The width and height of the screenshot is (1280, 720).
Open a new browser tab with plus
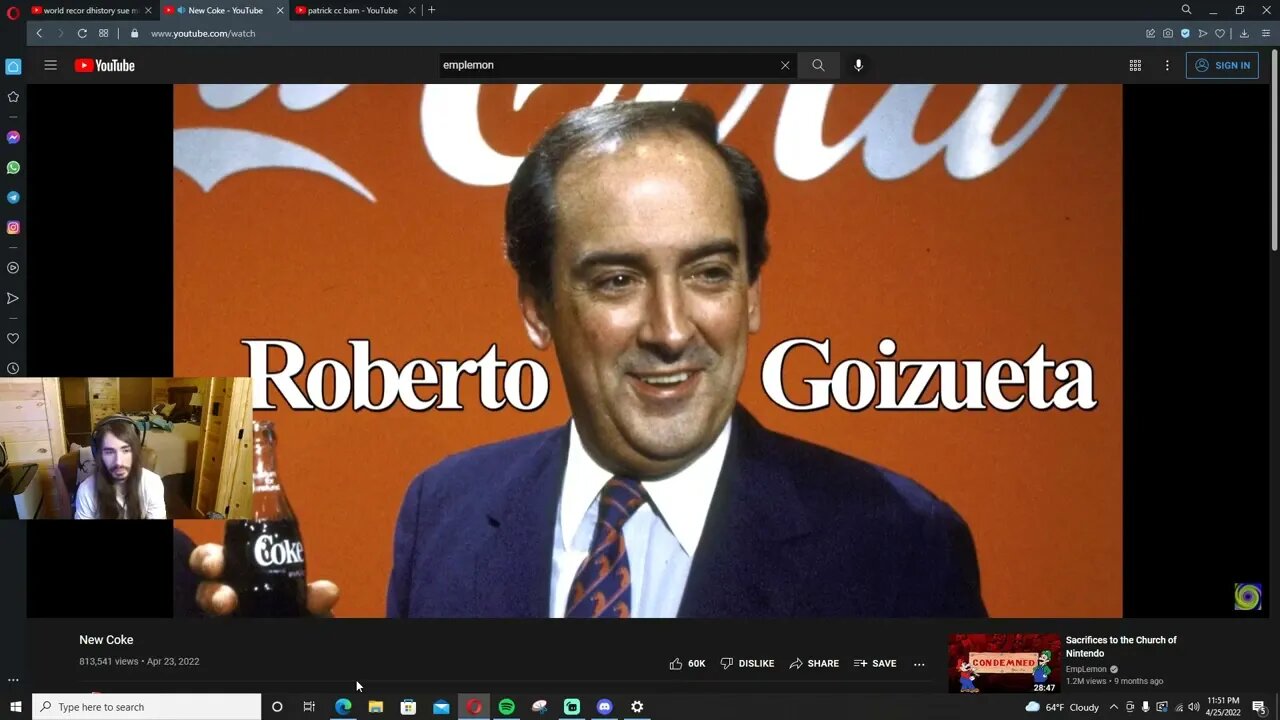pyautogui.click(x=431, y=10)
